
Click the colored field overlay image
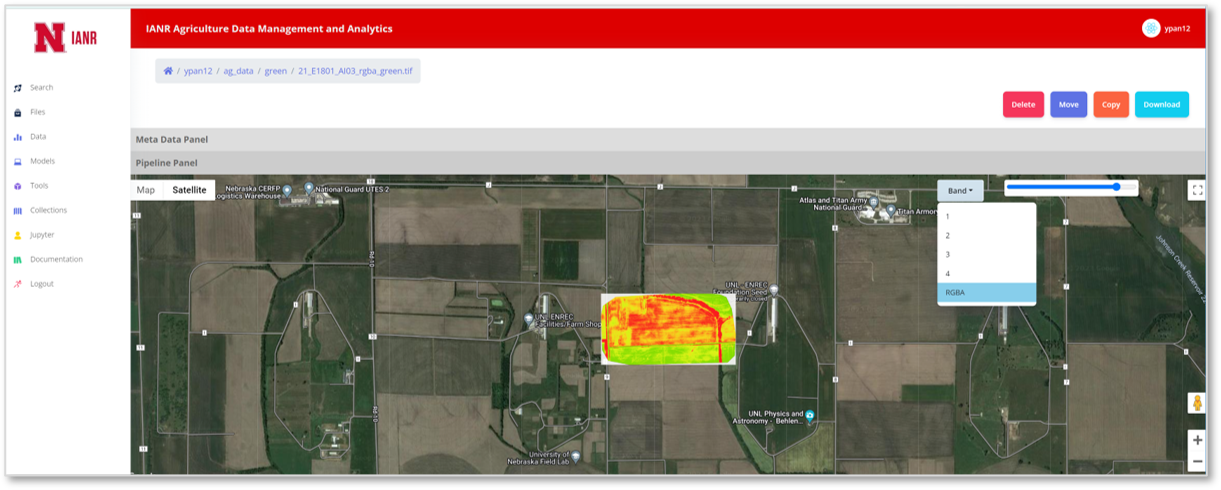point(668,328)
